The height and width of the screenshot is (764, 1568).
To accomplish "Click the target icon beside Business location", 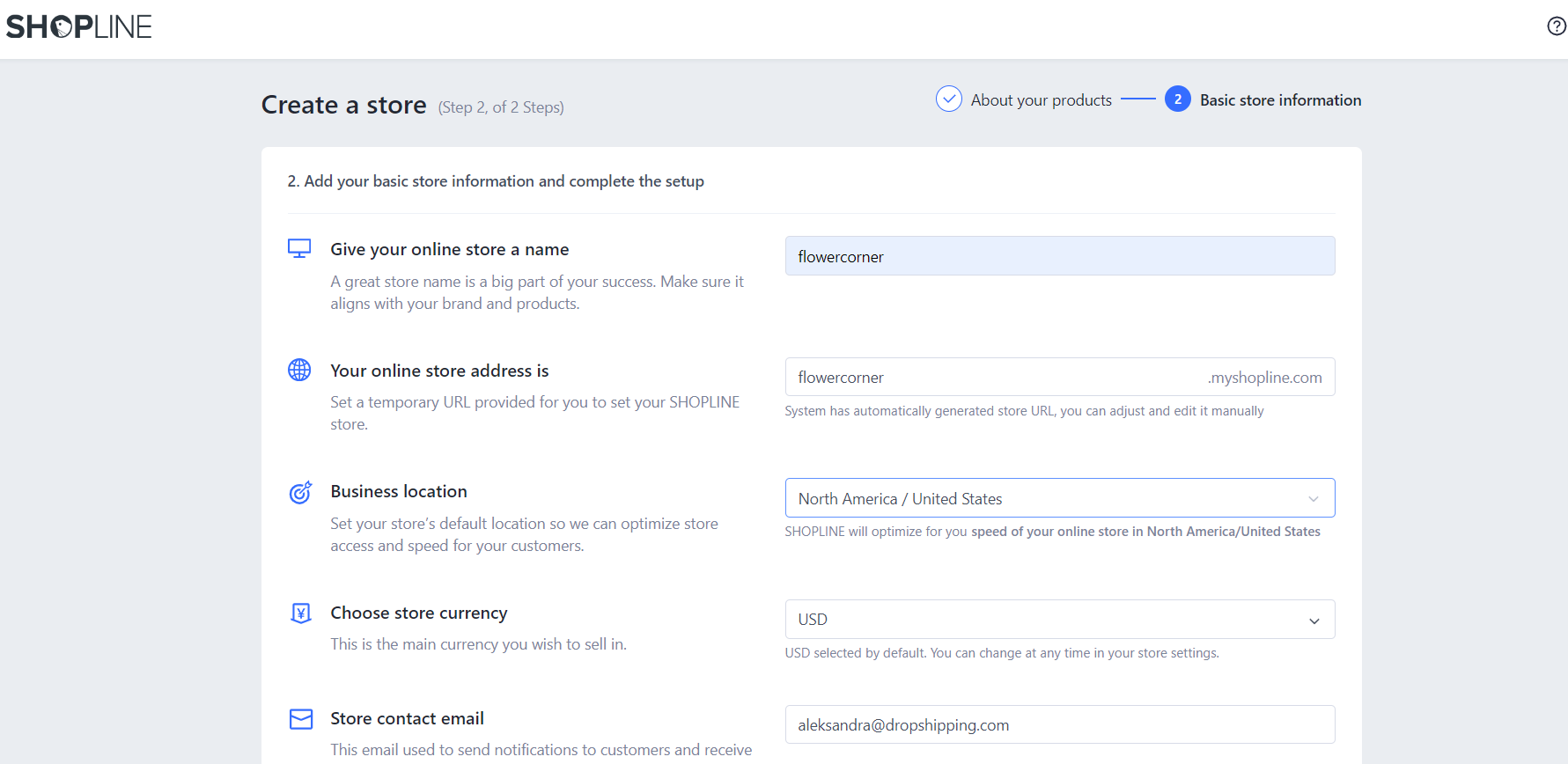I will (300, 492).
